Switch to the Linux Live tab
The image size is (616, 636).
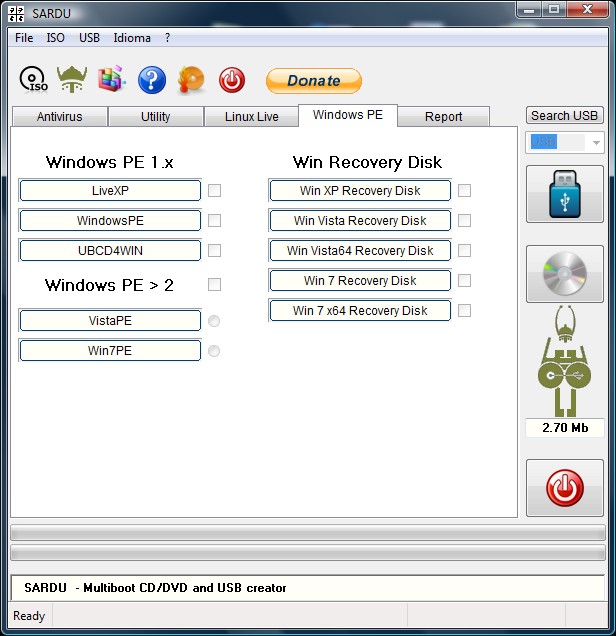point(251,116)
